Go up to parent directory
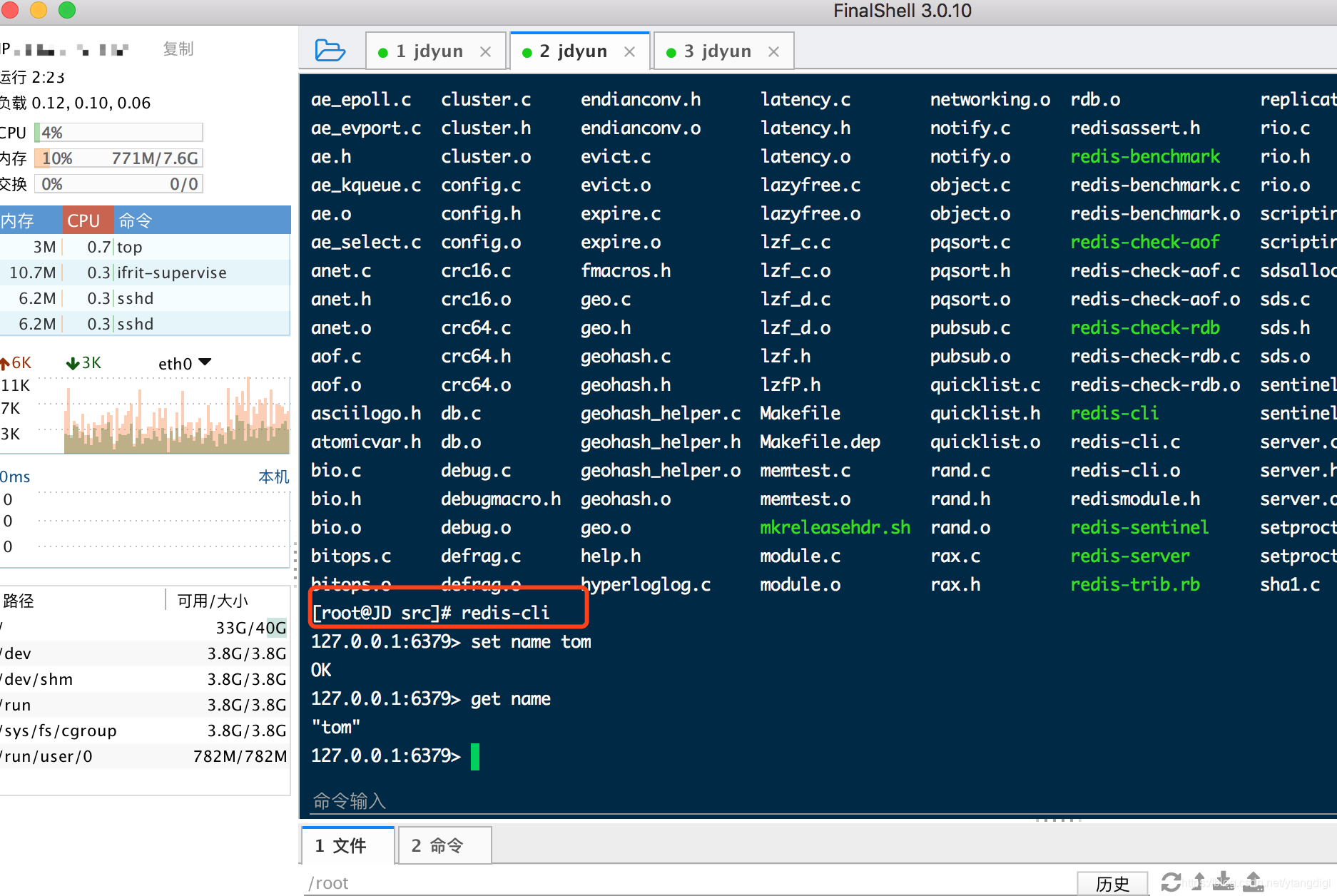 [x=1199, y=882]
